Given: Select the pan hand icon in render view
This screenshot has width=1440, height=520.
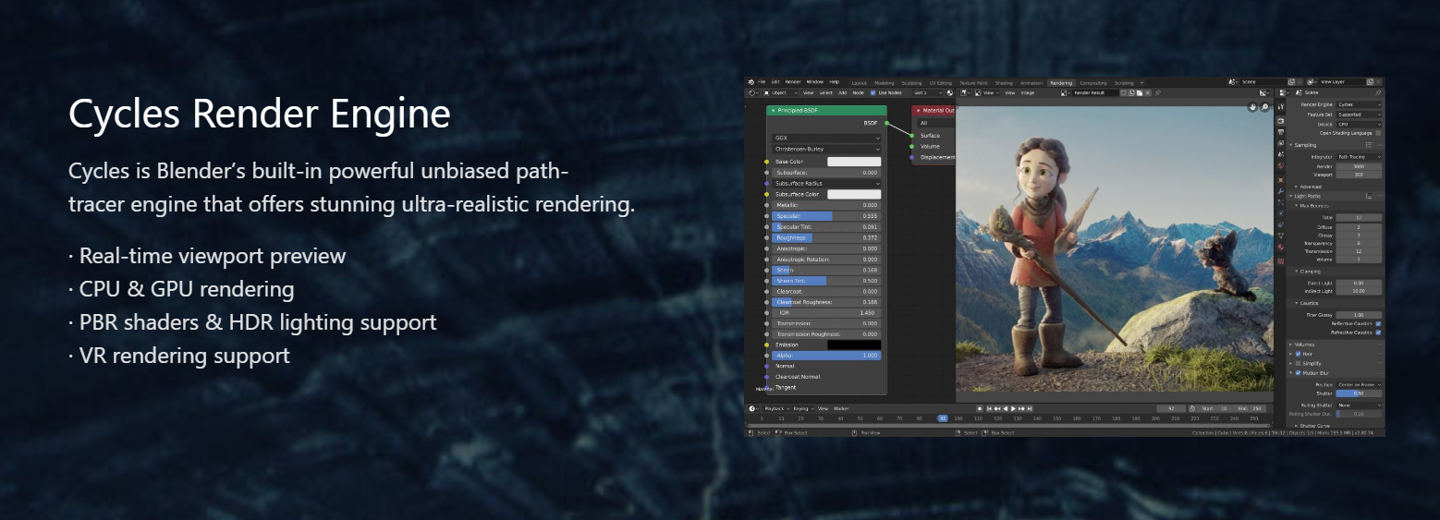Looking at the screenshot, I should point(1253,107).
